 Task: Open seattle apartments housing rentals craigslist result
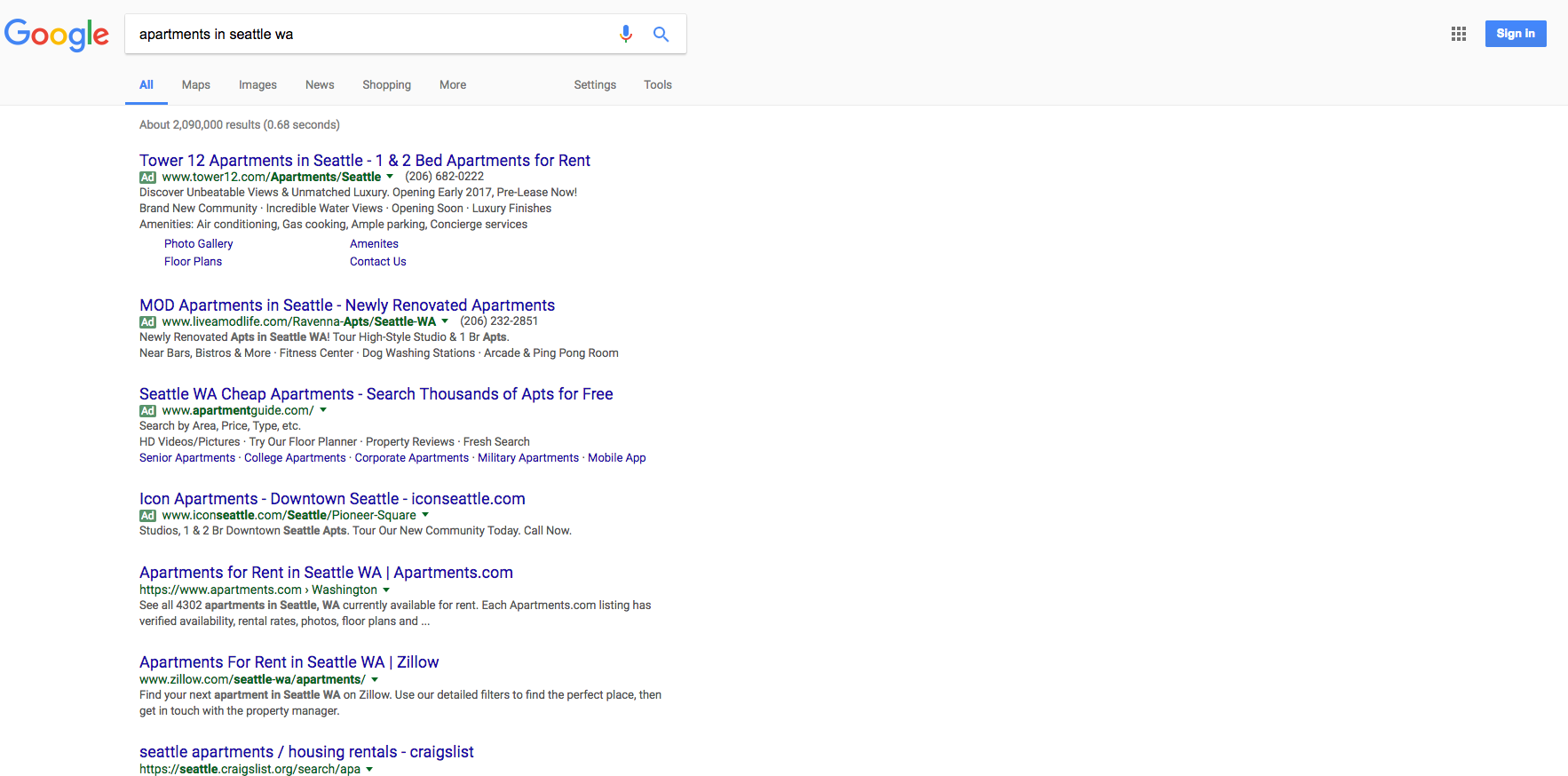(x=306, y=752)
